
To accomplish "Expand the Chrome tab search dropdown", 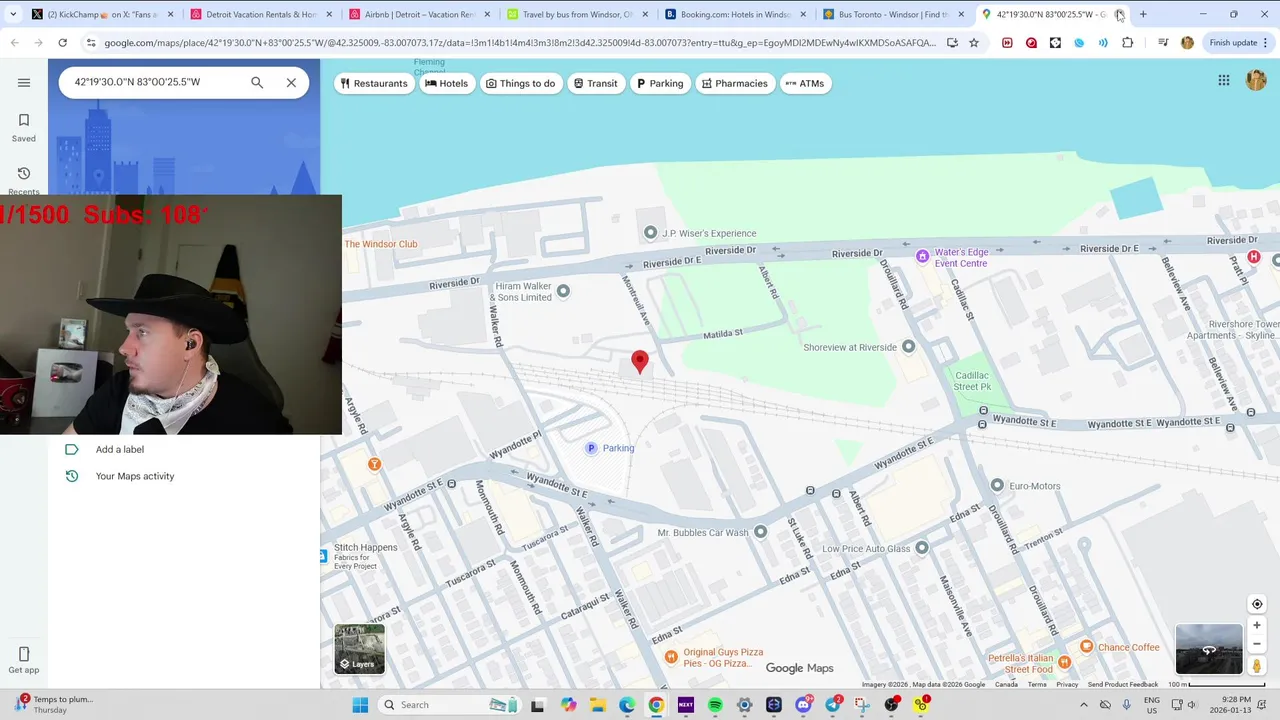I will click(12, 14).
